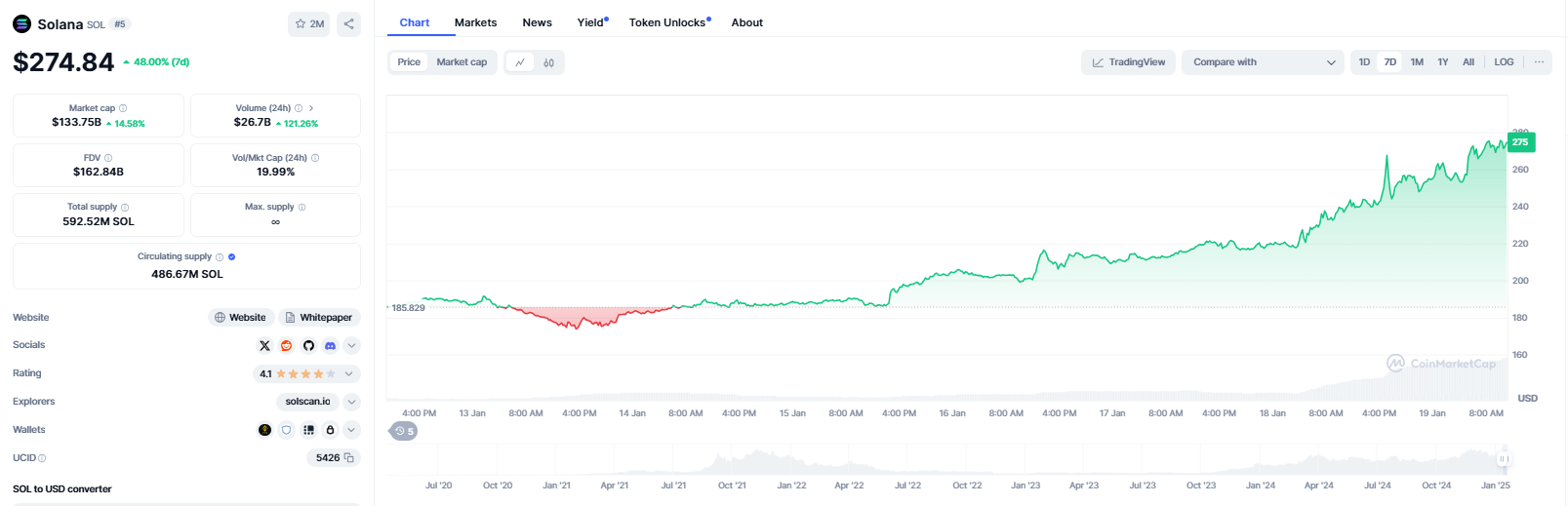Click the $274.84 price text

[63, 62]
